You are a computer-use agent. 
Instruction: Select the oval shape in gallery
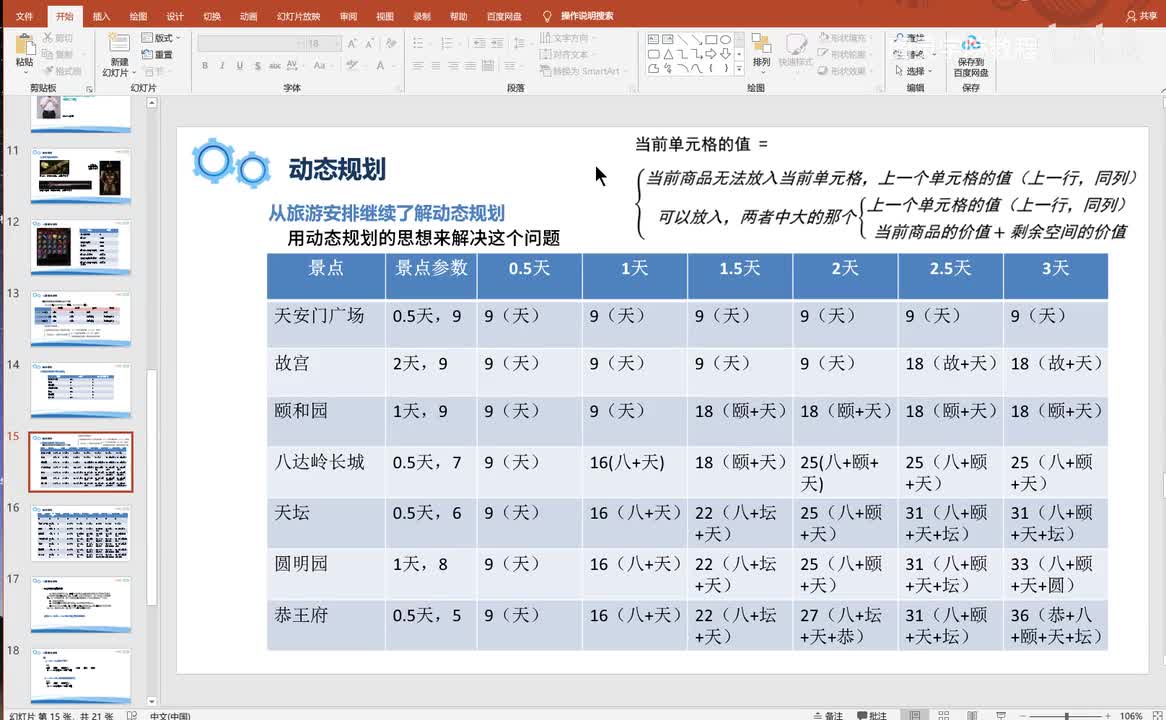pos(725,39)
